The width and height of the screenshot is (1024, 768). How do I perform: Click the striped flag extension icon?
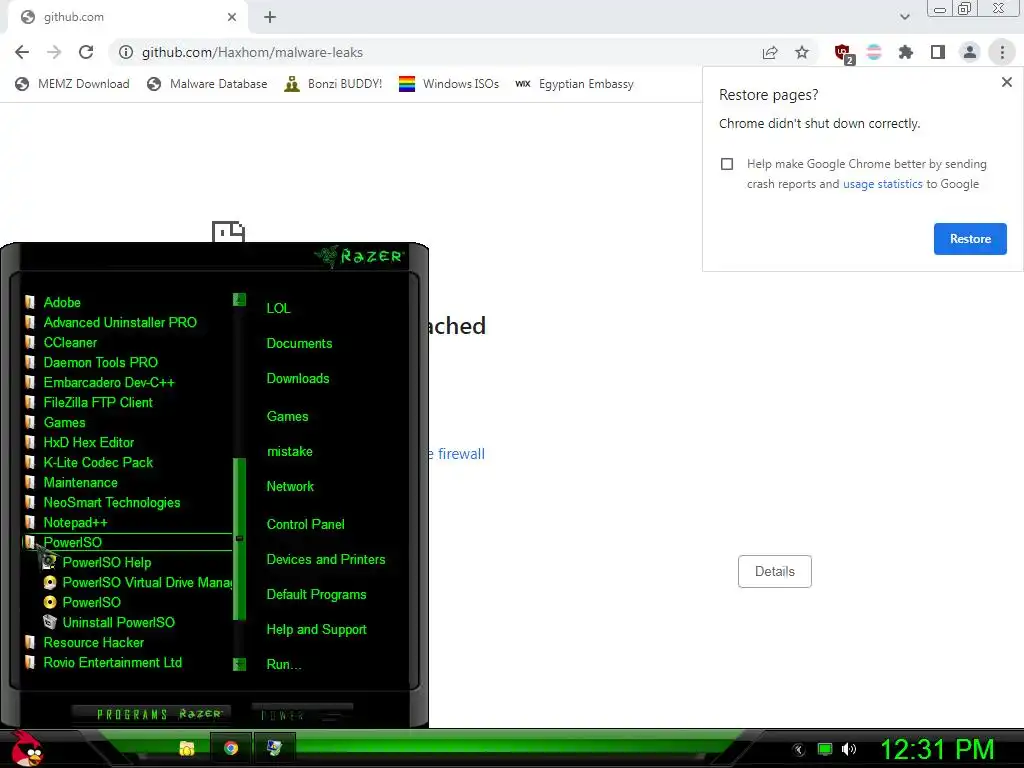(x=874, y=52)
